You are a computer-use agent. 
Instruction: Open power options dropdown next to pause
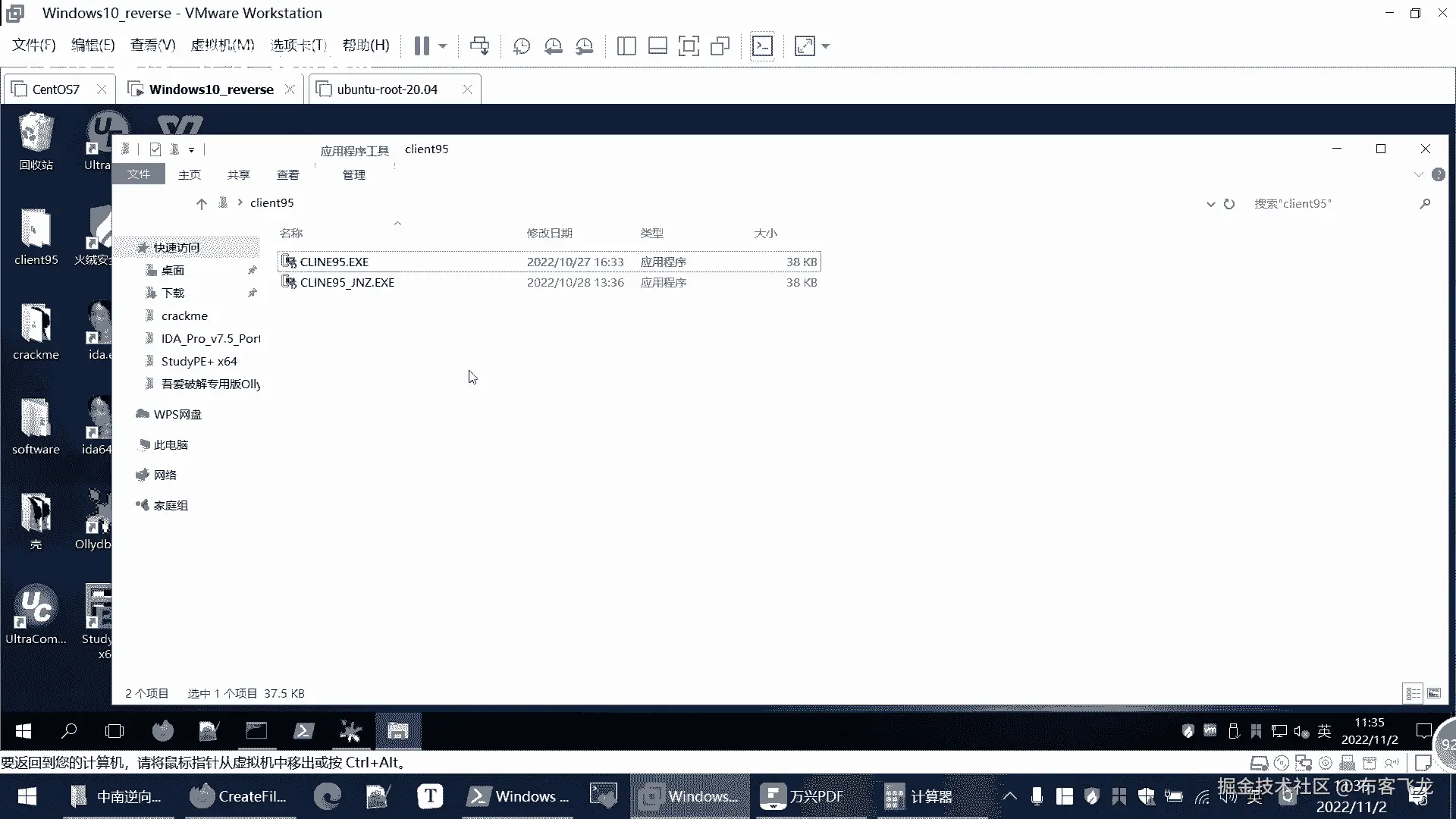443,46
